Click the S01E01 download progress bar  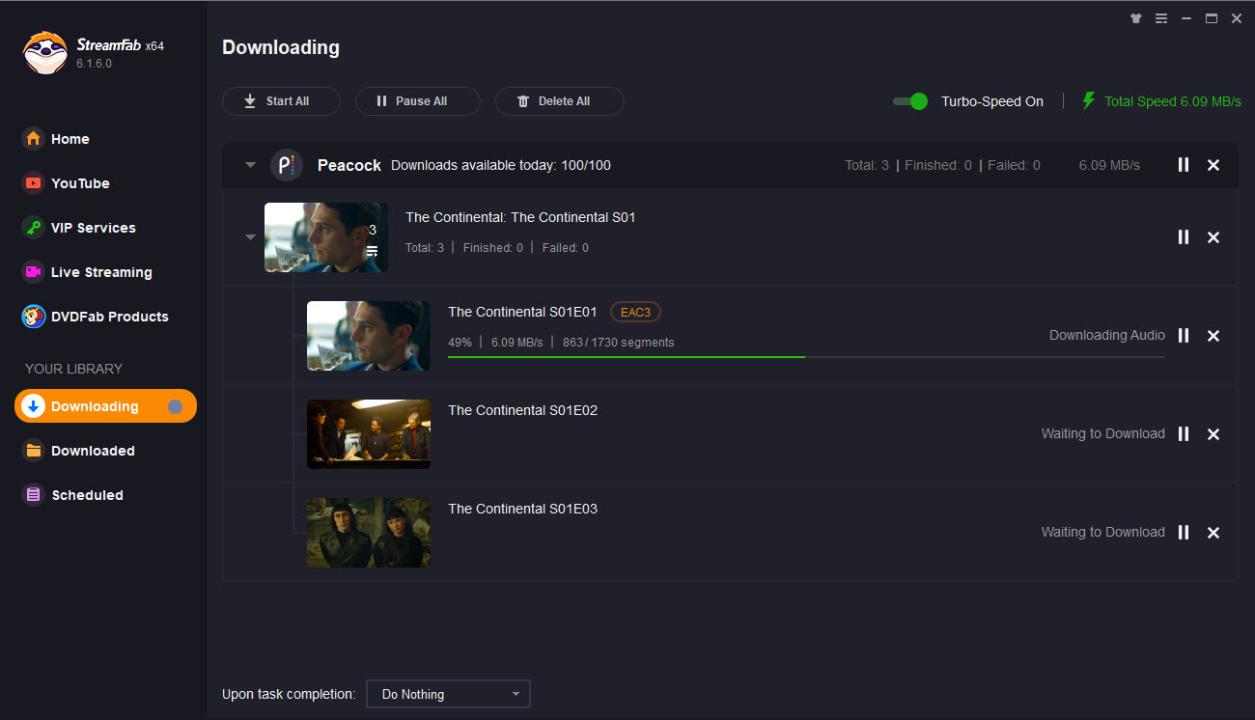click(806, 357)
